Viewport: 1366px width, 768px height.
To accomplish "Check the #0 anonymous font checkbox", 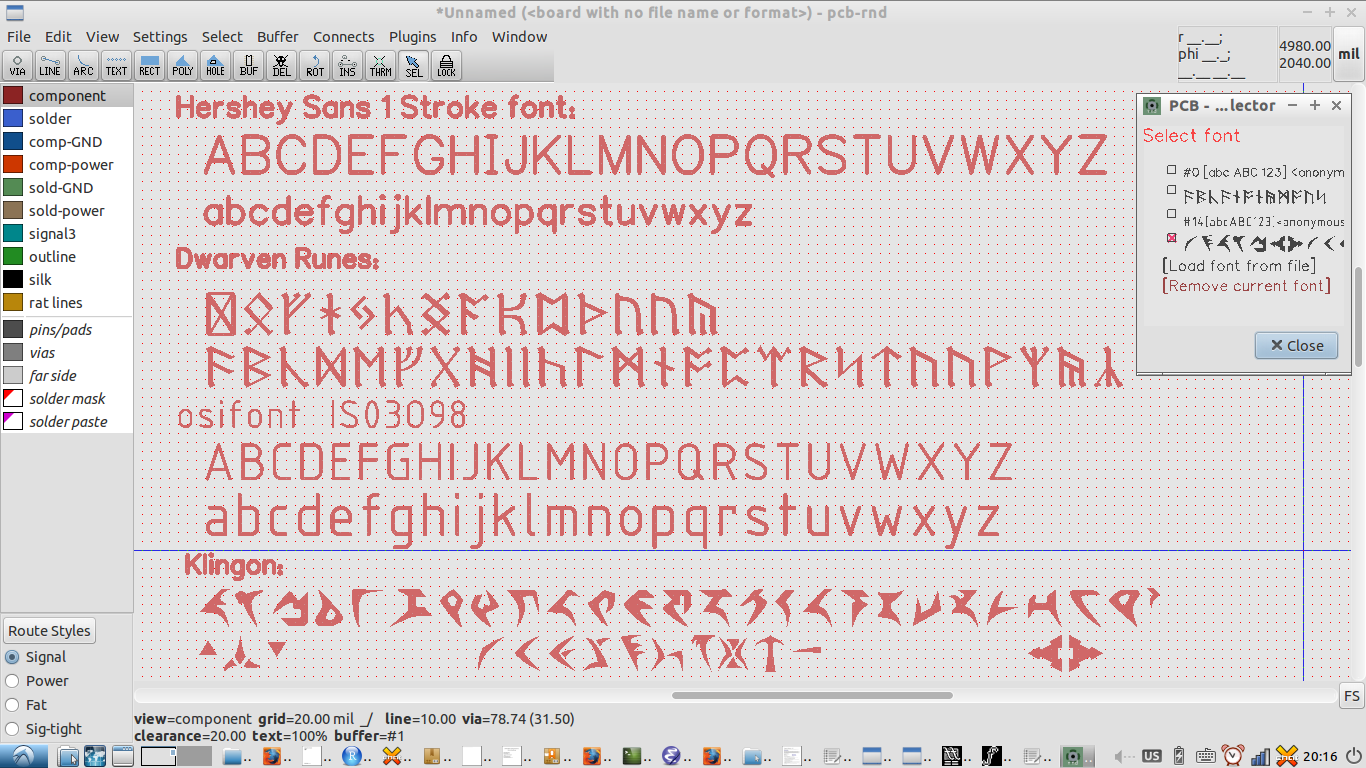I will (1170, 169).
